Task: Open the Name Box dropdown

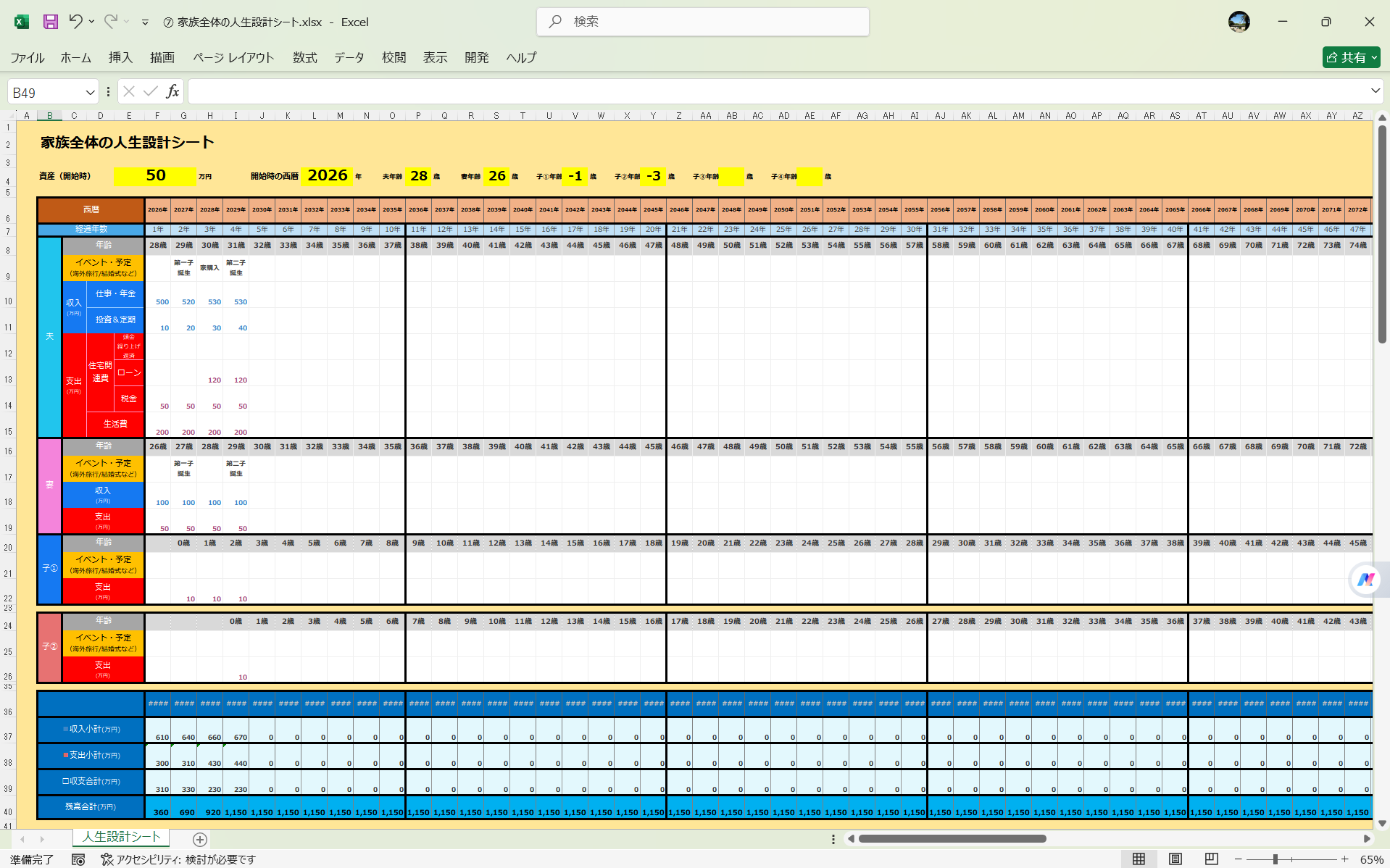Action: (90, 91)
